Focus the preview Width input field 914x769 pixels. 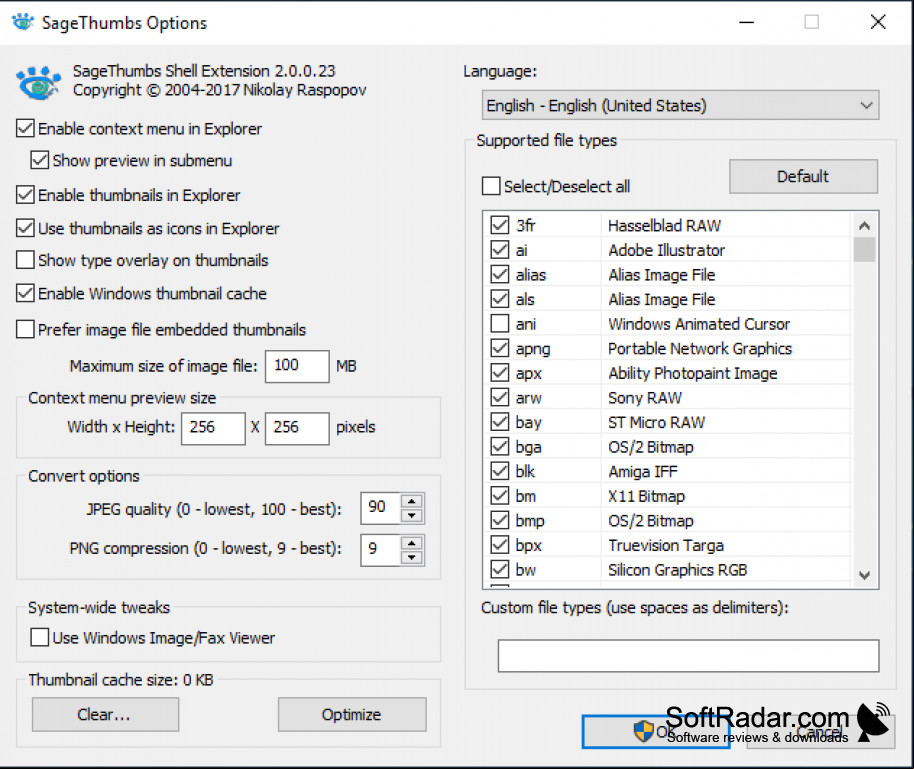(213, 428)
